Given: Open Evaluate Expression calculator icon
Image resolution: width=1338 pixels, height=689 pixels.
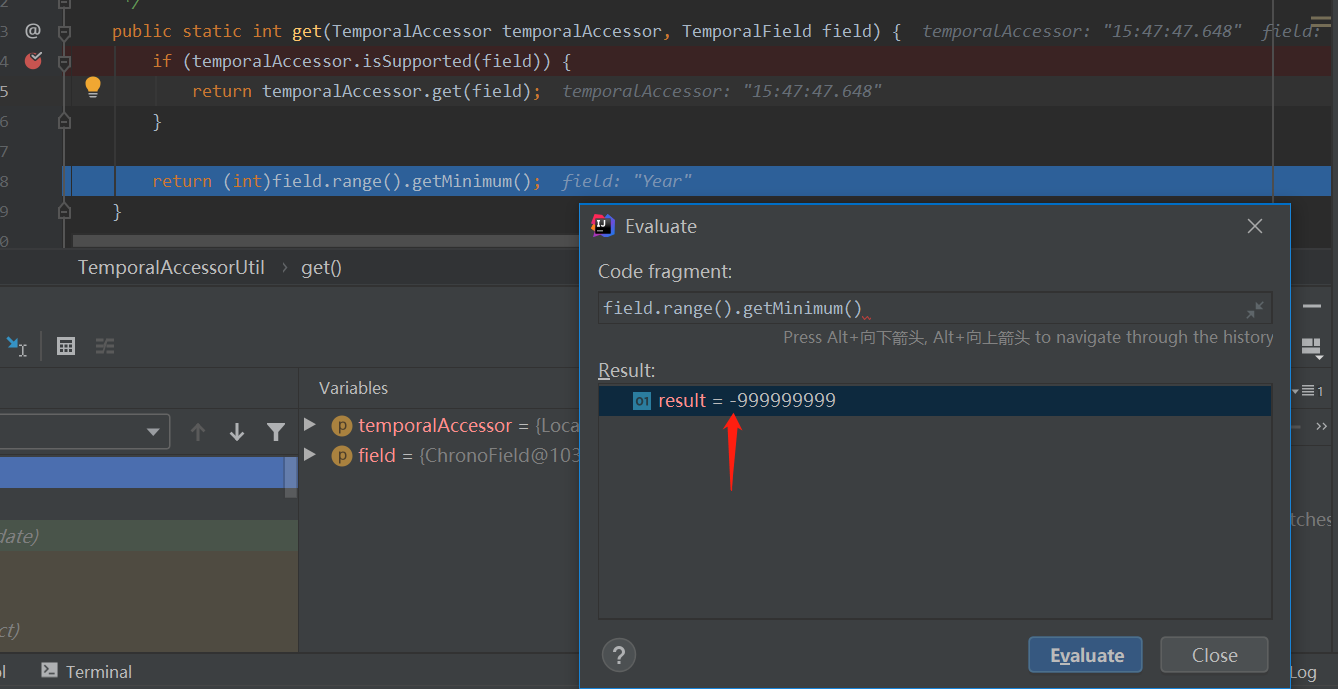Looking at the screenshot, I should point(66,346).
